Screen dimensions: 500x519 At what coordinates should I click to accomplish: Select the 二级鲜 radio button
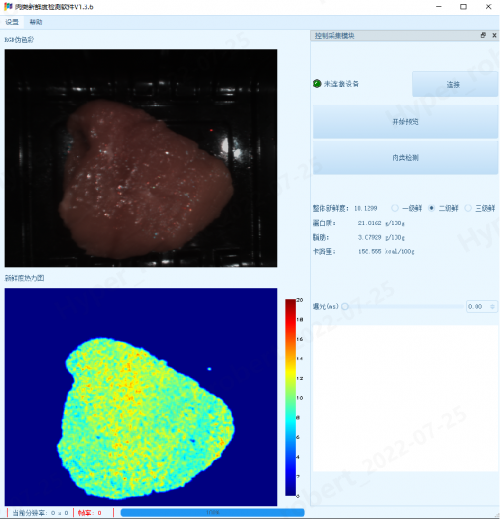coord(432,208)
